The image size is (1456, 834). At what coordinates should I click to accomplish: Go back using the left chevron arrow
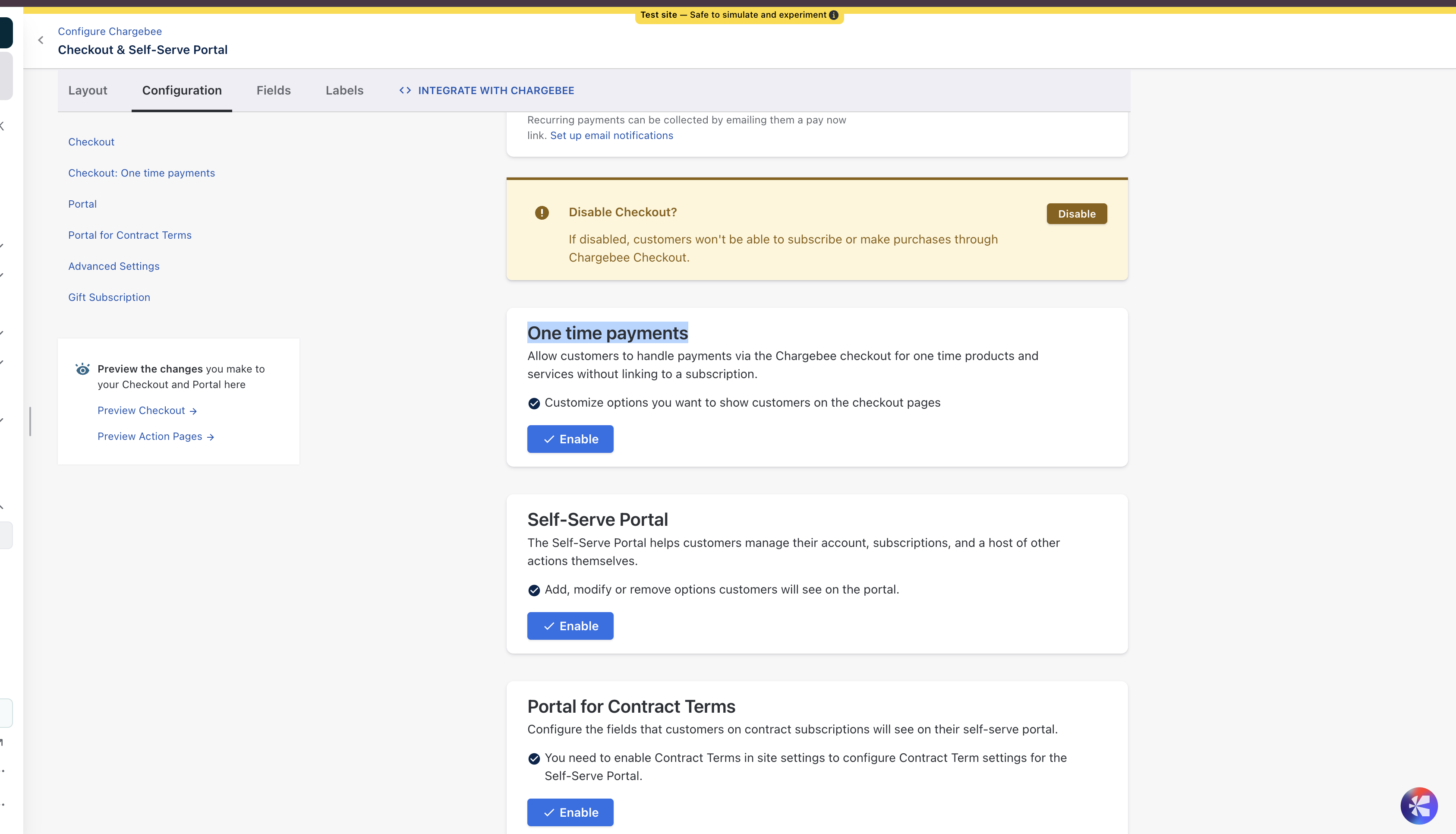41,40
